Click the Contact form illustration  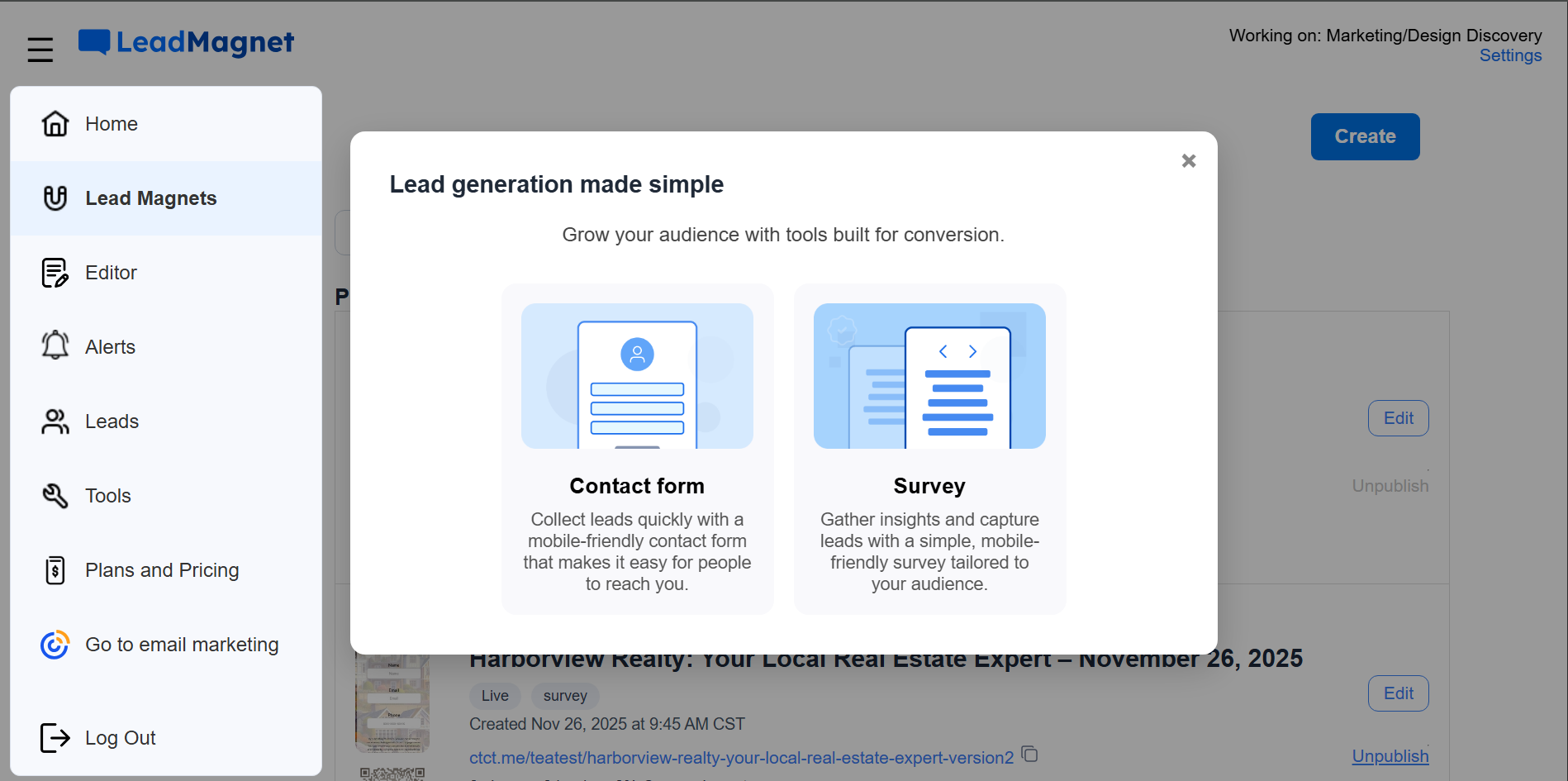tap(637, 376)
